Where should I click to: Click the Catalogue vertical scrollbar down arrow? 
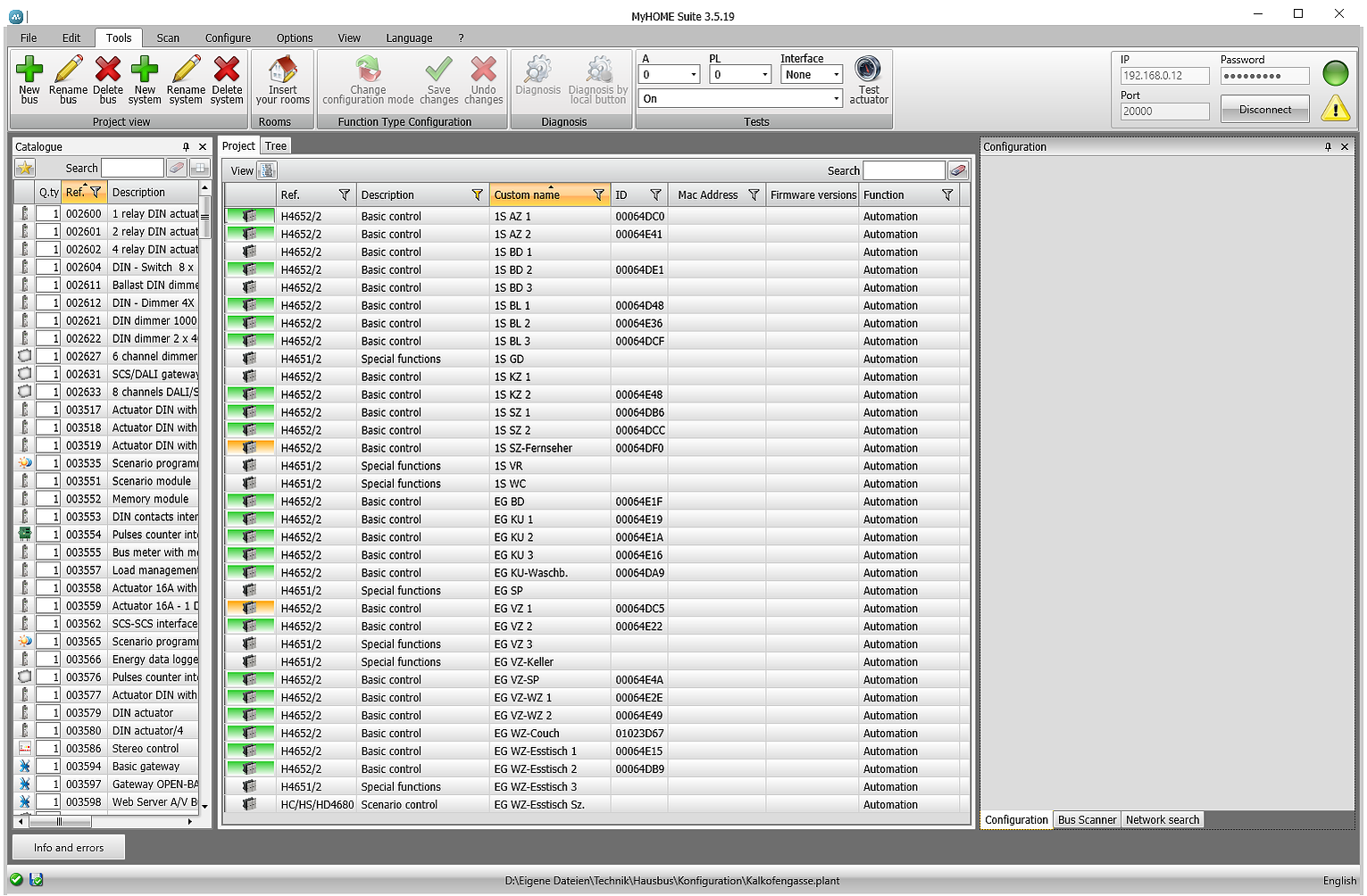pyautogui.click(x=204, y=806)
